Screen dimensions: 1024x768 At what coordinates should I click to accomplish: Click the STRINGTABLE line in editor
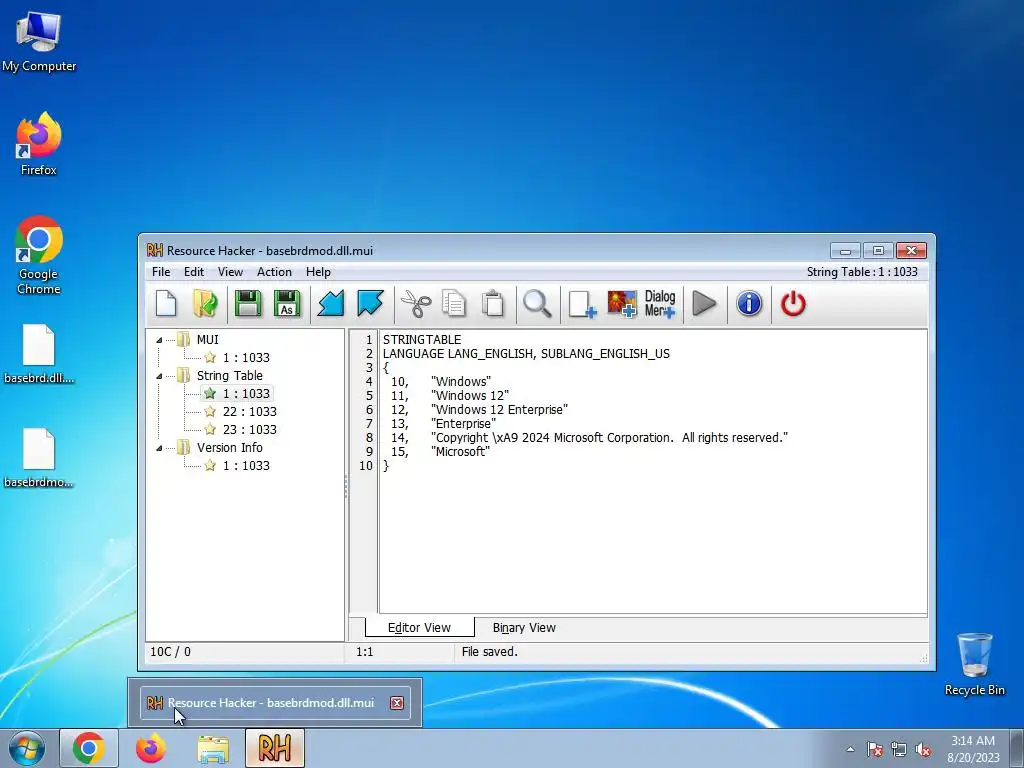422,340
